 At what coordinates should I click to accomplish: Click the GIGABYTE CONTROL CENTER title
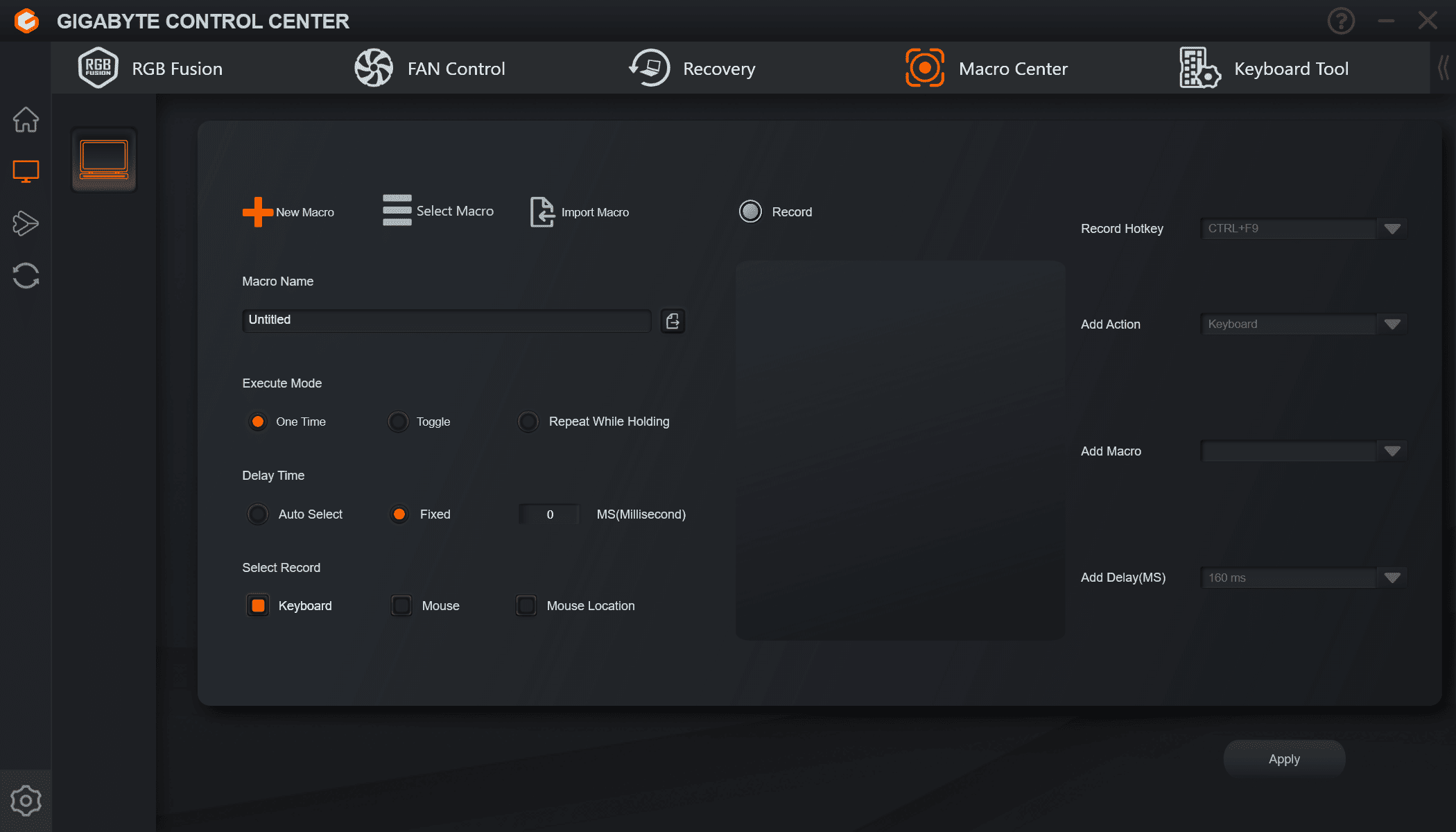pos(203,21)
